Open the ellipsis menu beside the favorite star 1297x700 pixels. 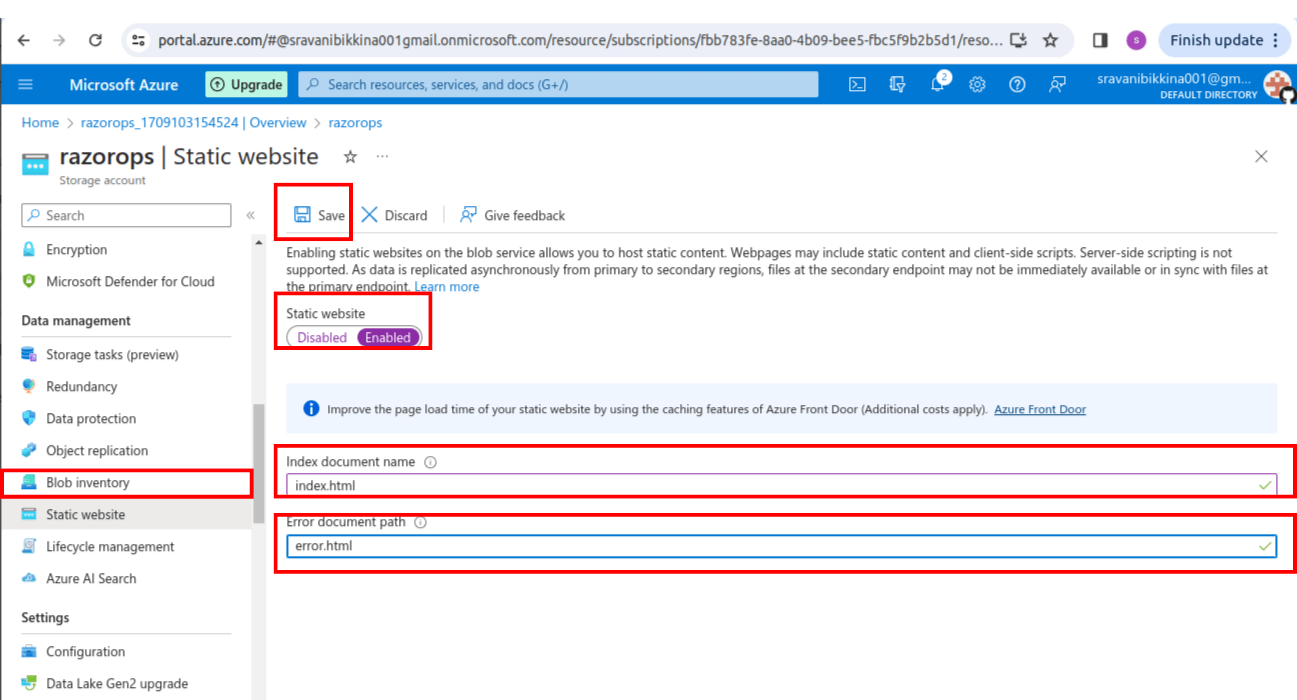pos(380,156)
